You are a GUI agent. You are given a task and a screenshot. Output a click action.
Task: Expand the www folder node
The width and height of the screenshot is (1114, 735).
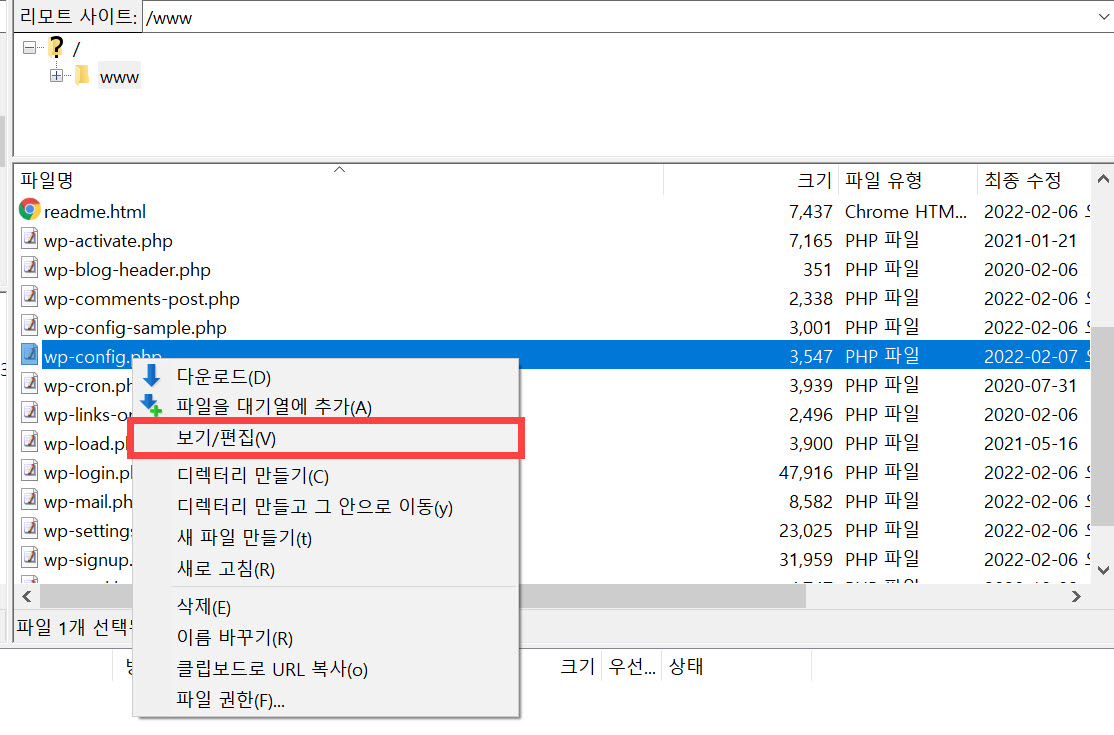tap(56, 75)
